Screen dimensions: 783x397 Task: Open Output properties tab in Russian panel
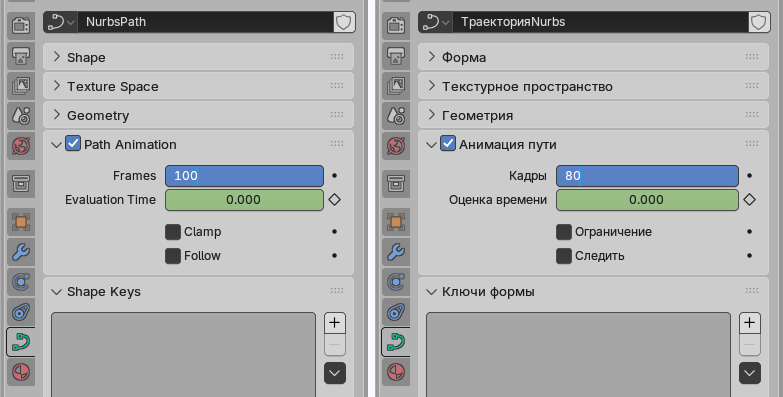[x=396, y=55]
